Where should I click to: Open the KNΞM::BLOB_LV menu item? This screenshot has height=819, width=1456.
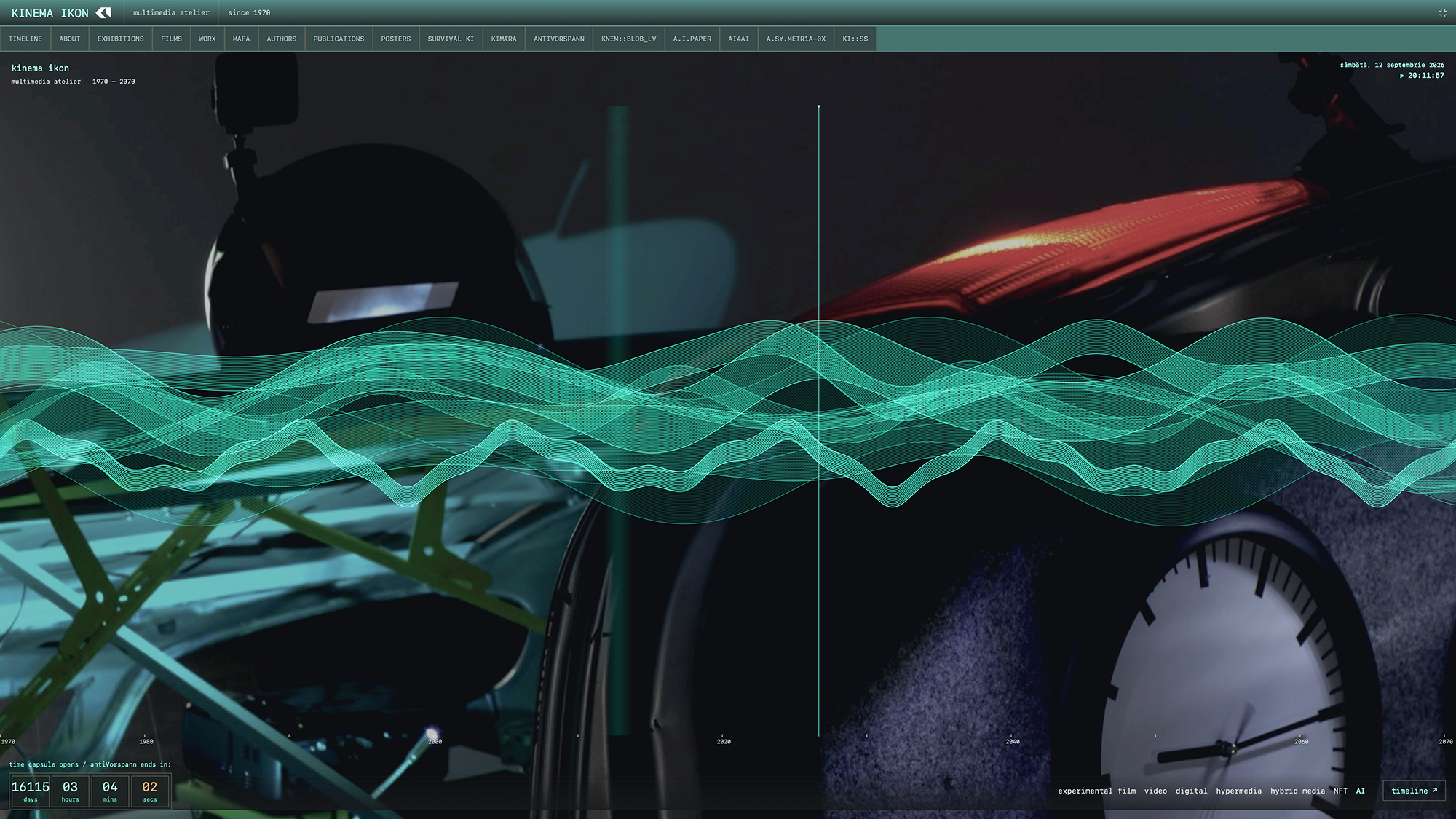629,39
